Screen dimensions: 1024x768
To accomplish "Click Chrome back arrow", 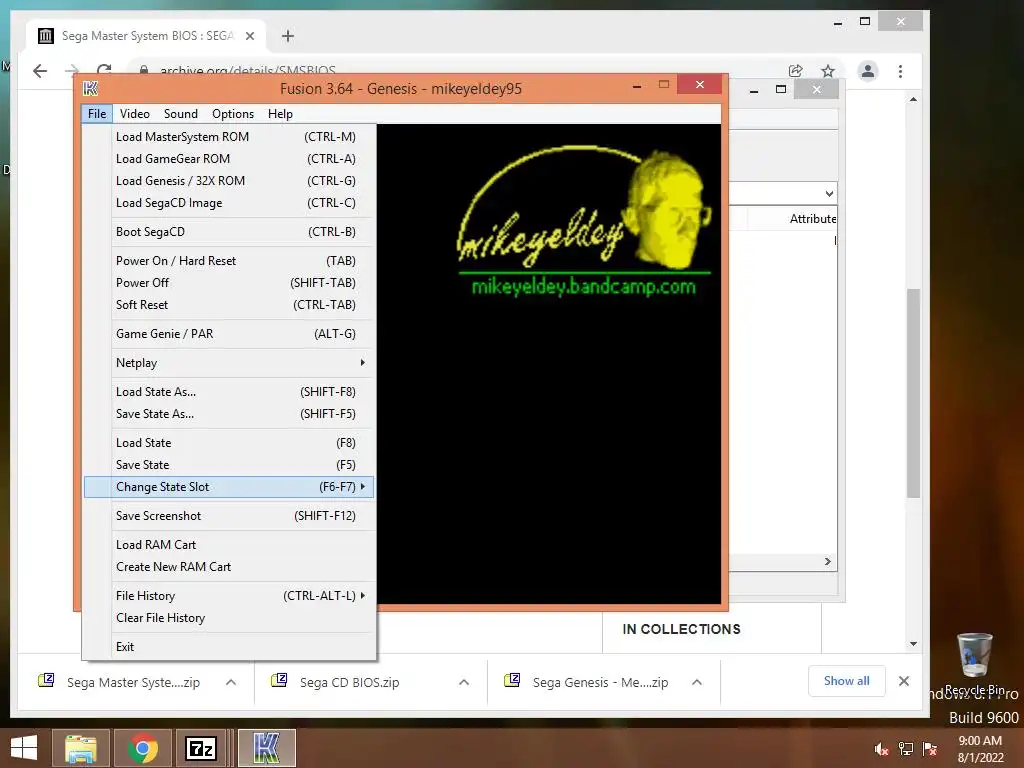I will (40, 71).
